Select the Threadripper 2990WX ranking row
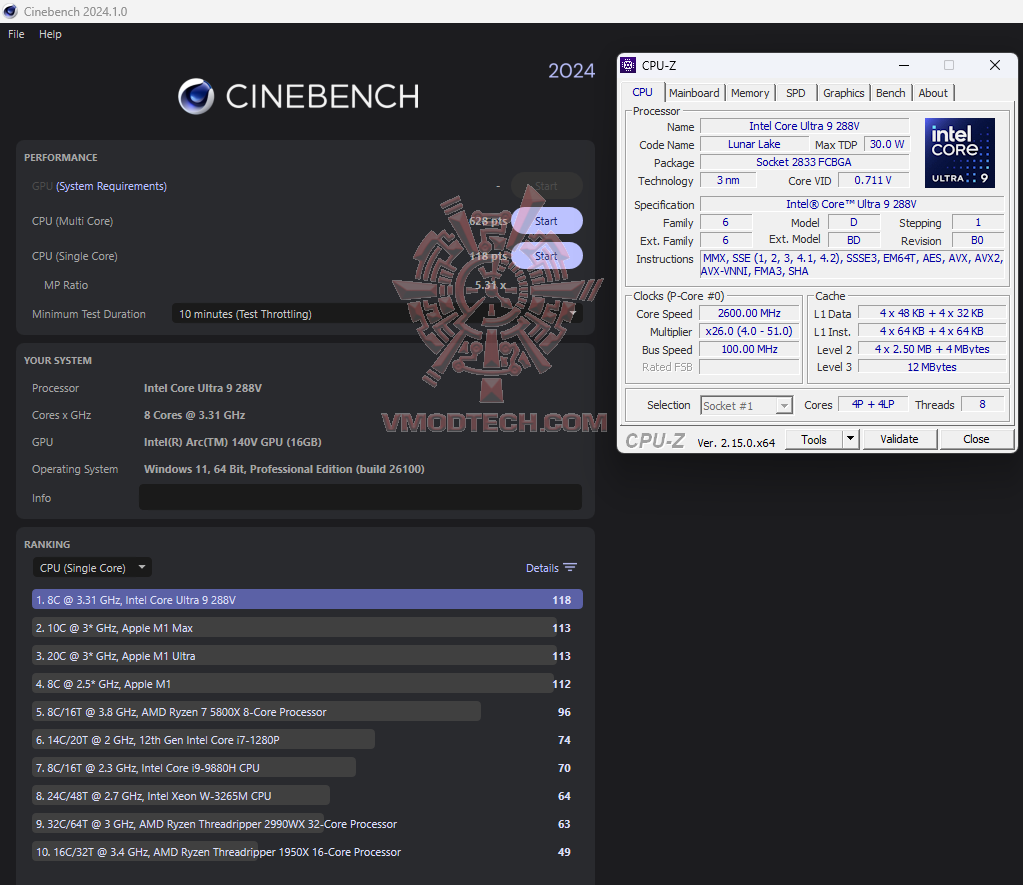This screenshot has width=1023, height=885. 307,824
